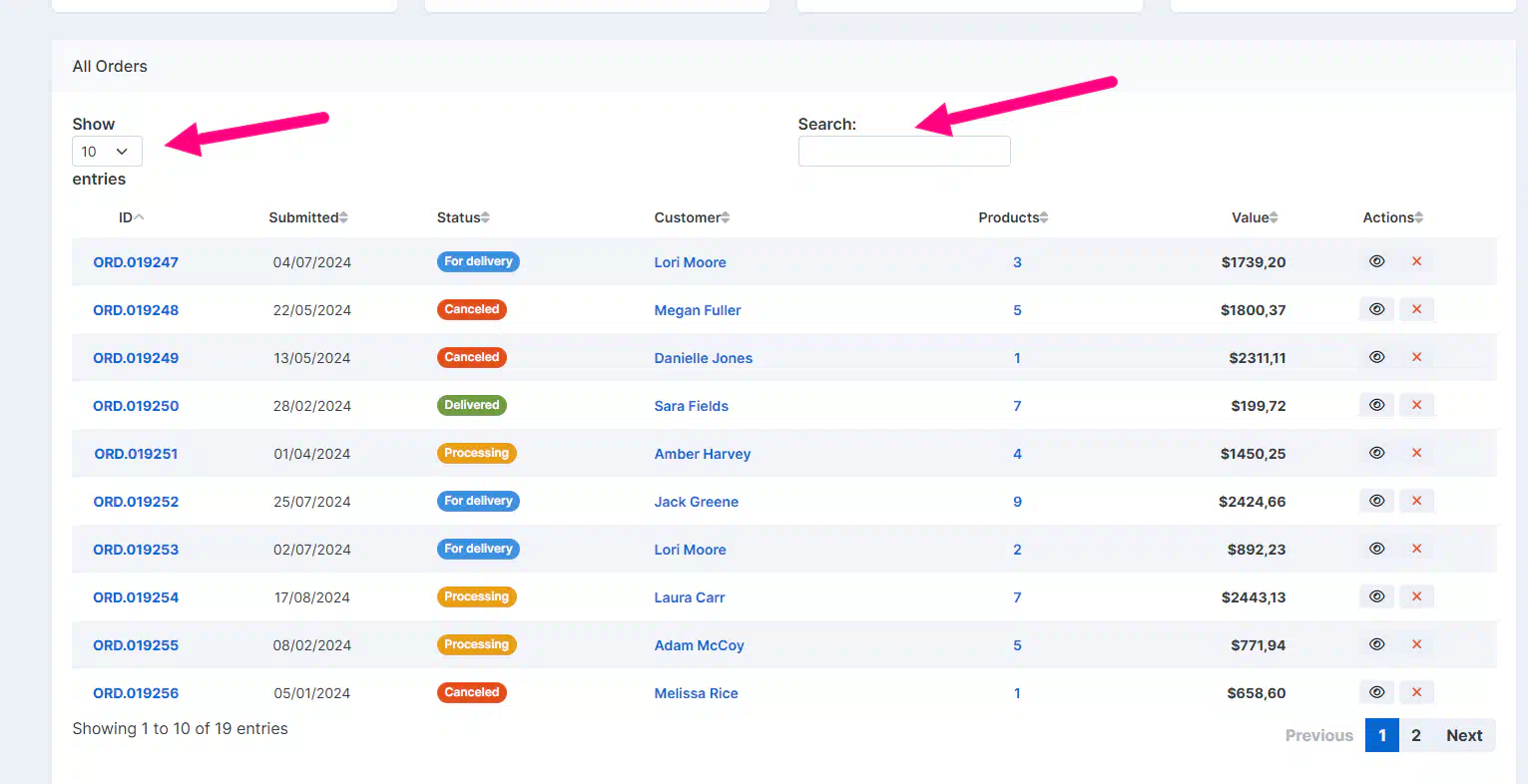The image size is (1528, 784).
Task: Click eye icon for Danielle Jones order
Action: tap(1376, 357)
